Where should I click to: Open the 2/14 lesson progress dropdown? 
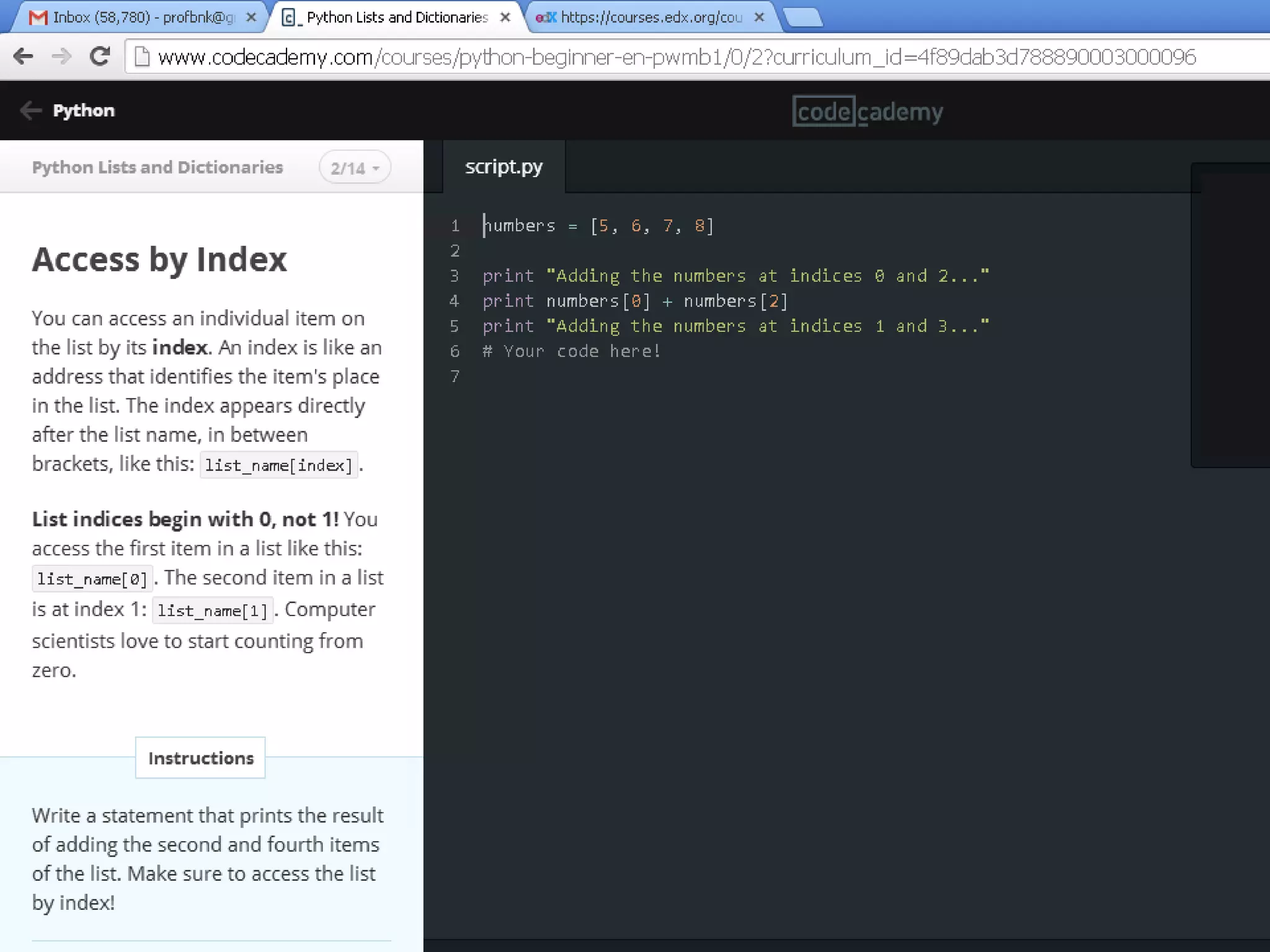pos(355,167)
